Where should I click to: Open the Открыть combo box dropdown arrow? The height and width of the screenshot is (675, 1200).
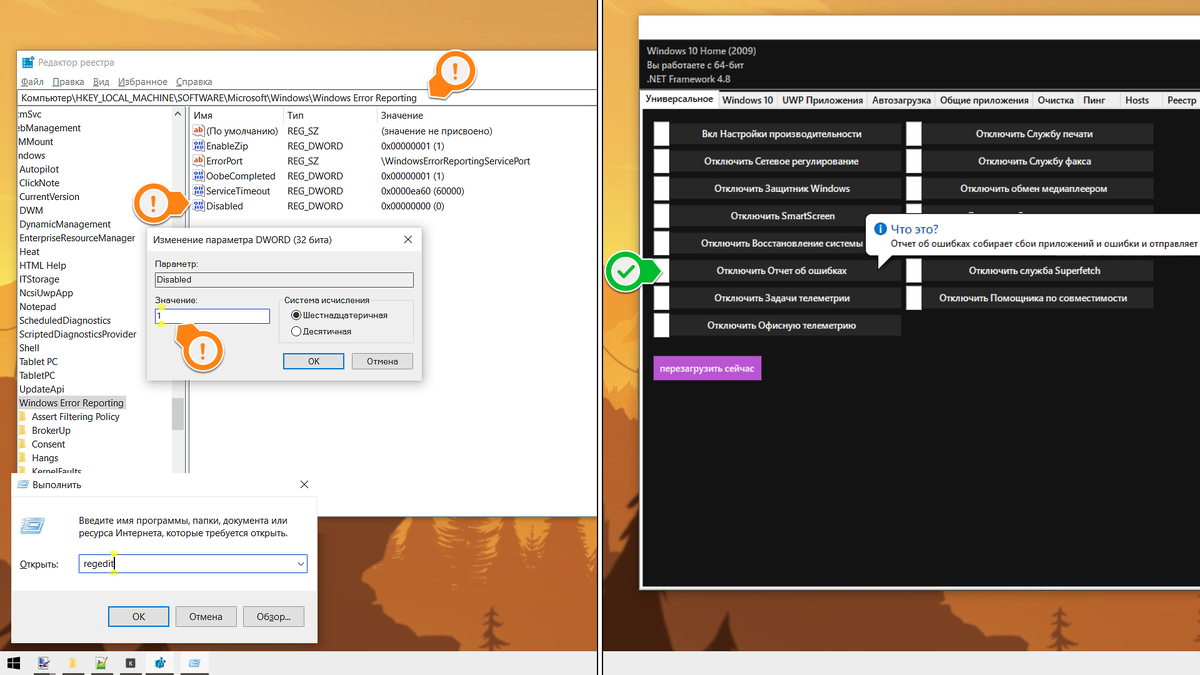[x=300, y=564]
